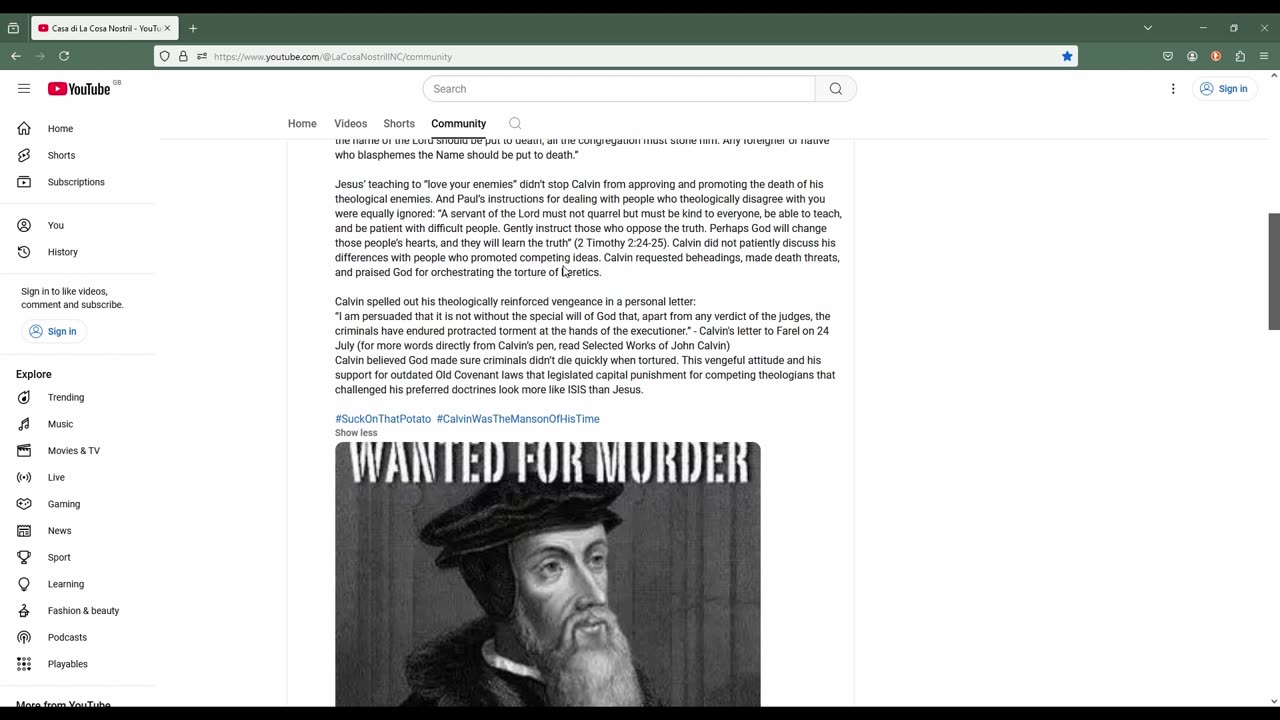Switch to the channel Shorts tab
The width and height of the screenshot is (1280, 720).
pyautogui.click(x=399, y=123)
